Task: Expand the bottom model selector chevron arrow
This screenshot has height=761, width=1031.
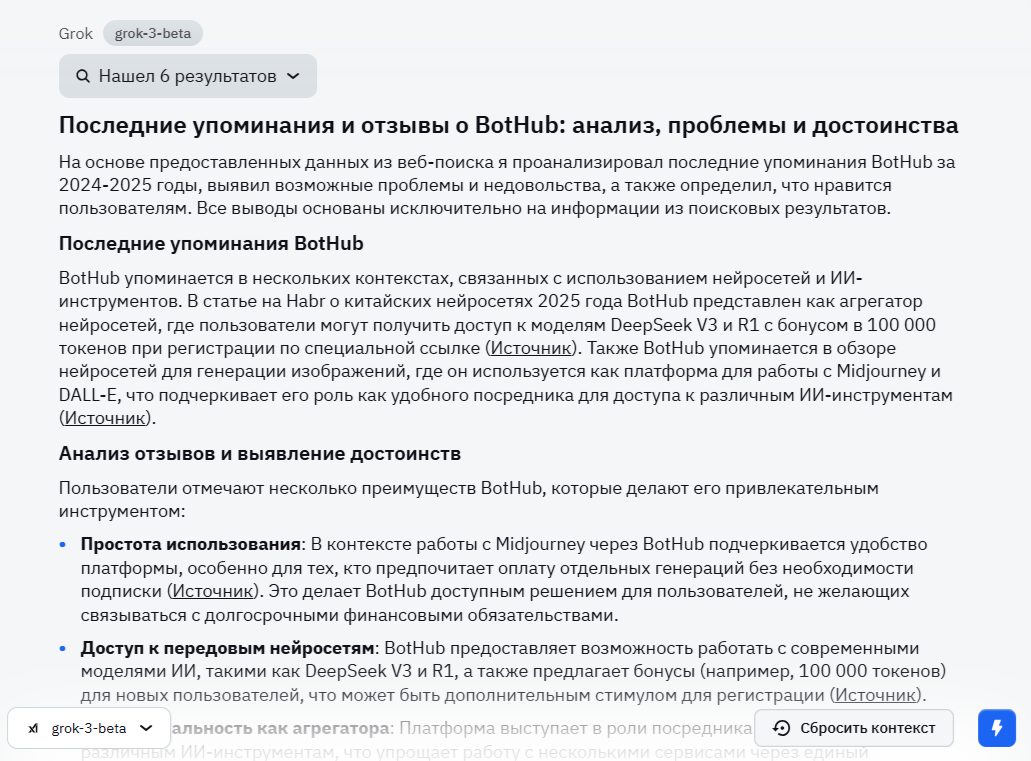Action: [147, 728]
